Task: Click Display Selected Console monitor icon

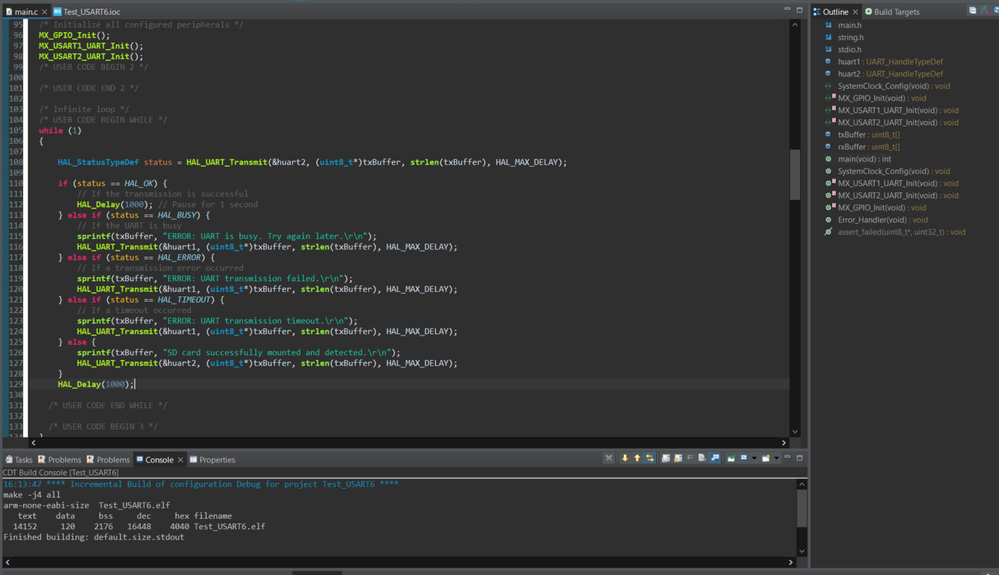Action: 744,457
